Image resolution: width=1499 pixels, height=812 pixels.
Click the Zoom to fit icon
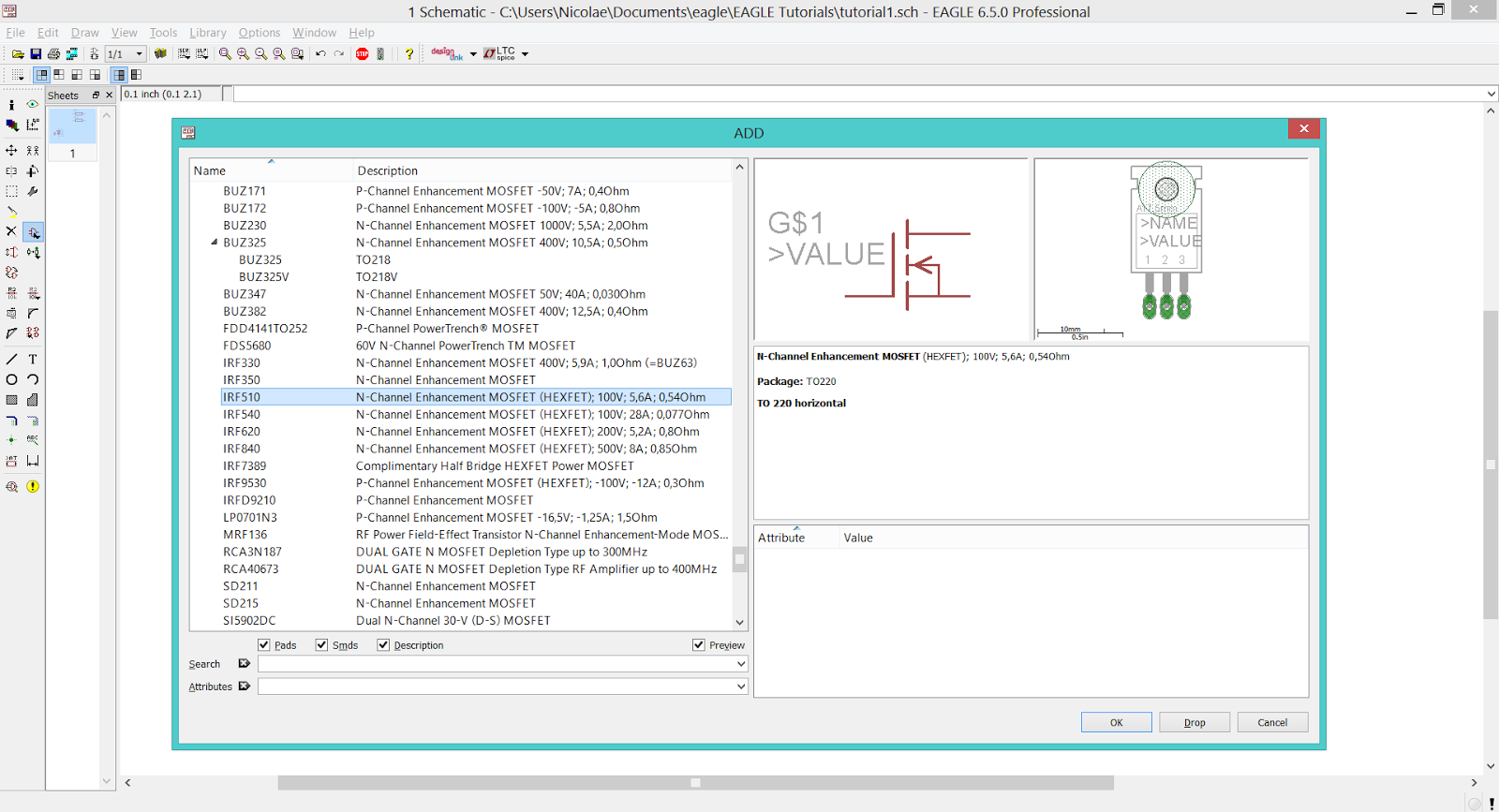(225, 54)
